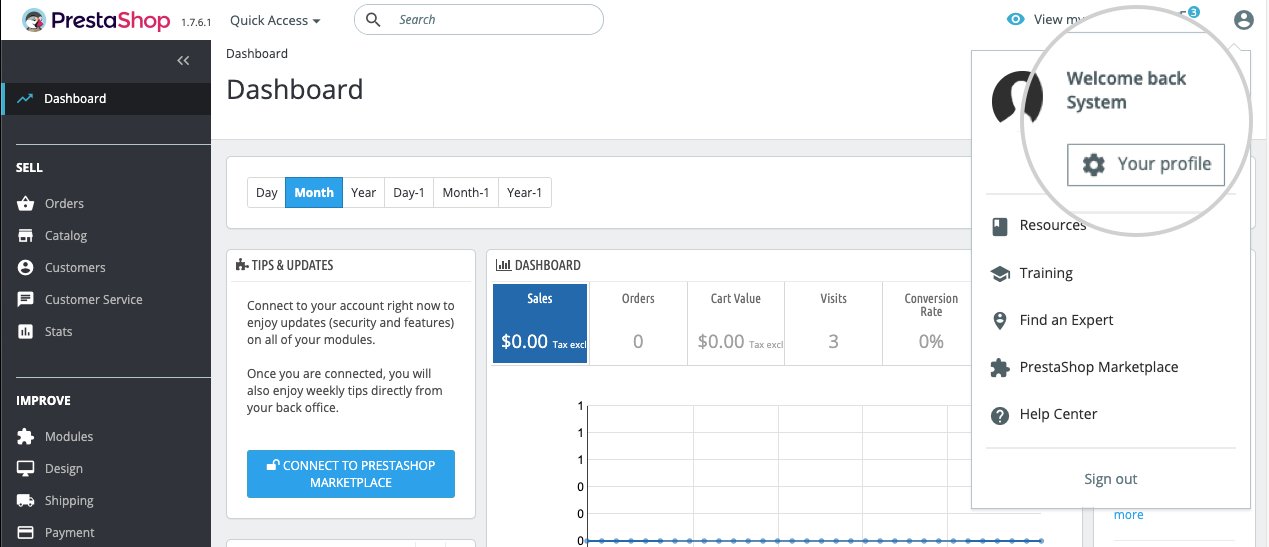The height and width of the screenshot is (547, 1269).
Task: Click the gear icon in Your profile
Action: [x=1094, y=165]
